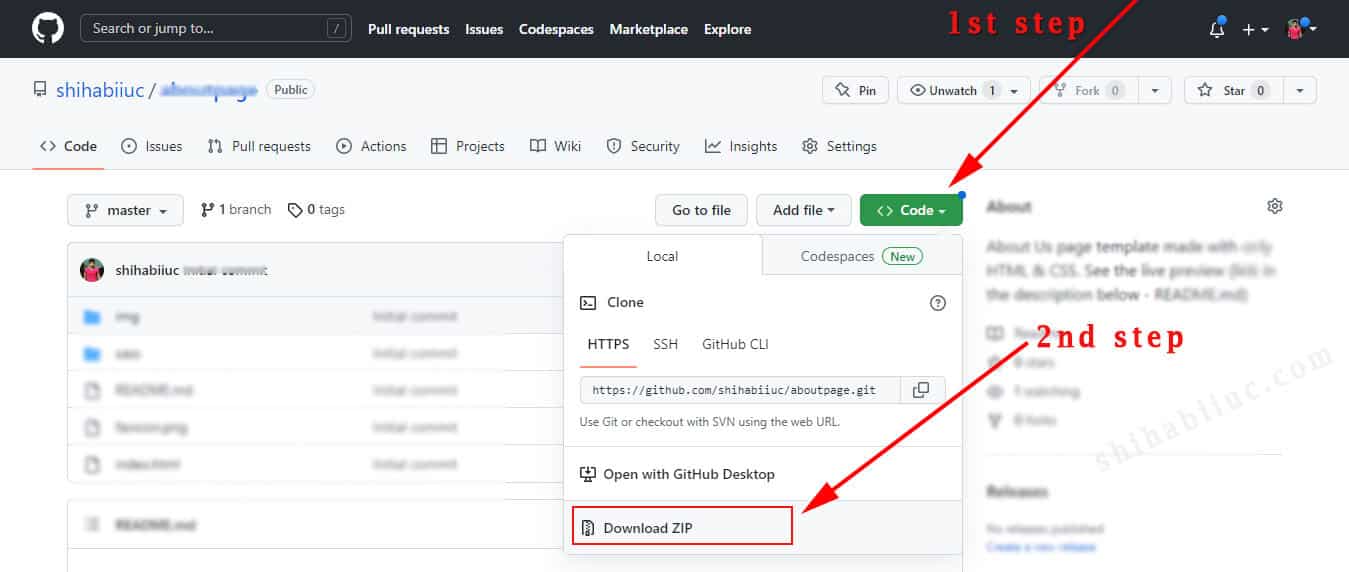Open Issues in top navigation bar
The height and width of the screenshot is (572, 1349).
click(x=484, y=29)
